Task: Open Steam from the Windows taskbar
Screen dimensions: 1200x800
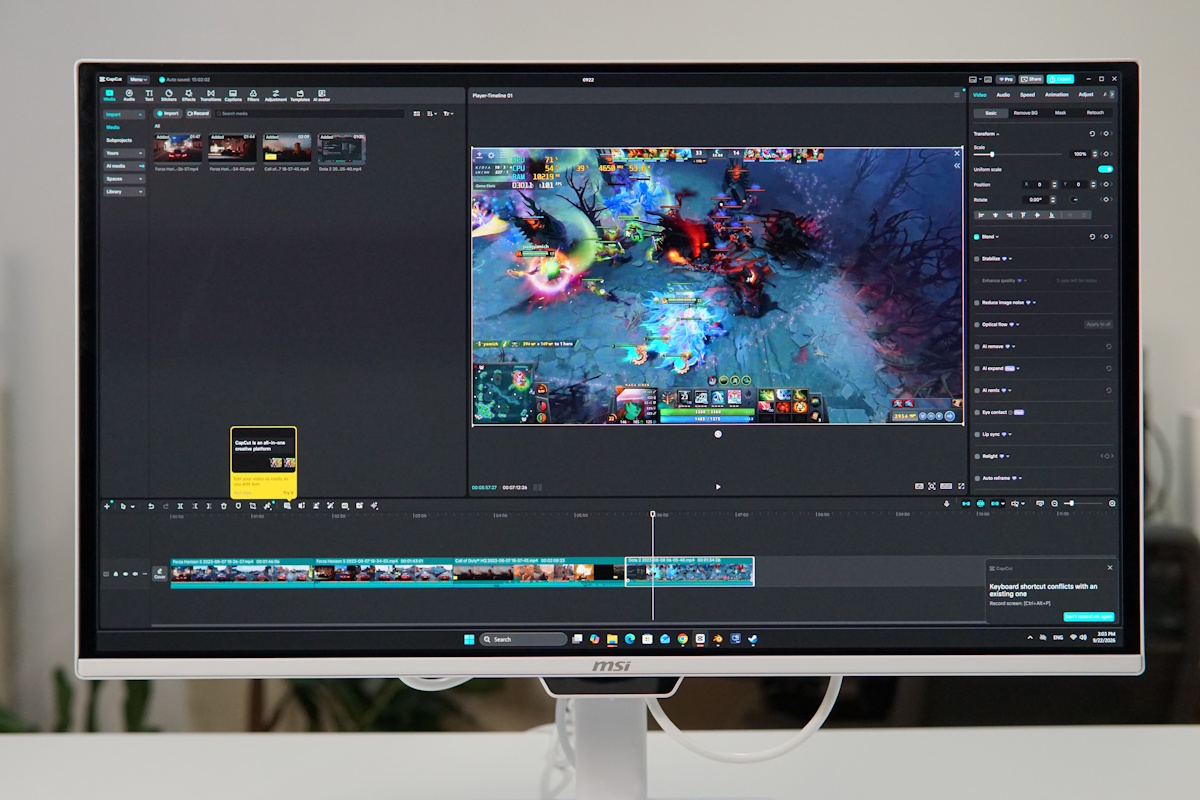Action: click(x=752, y=639)
